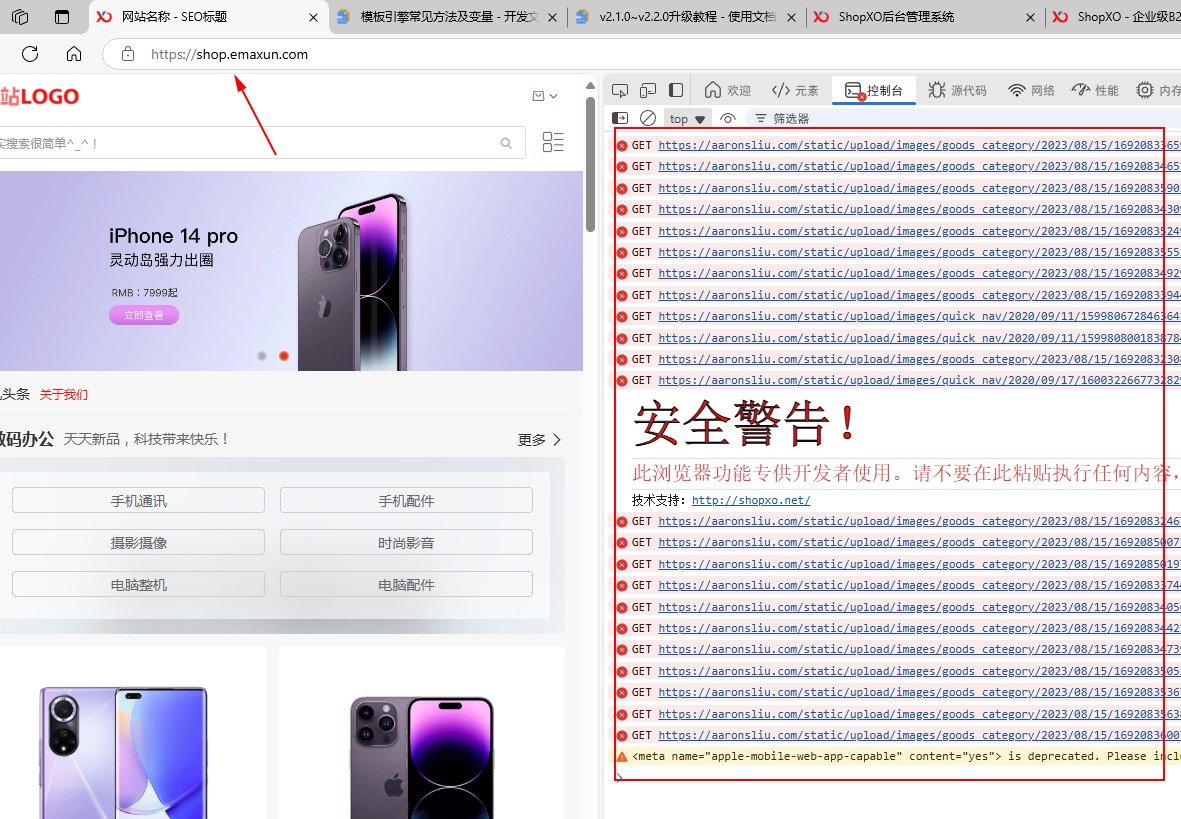Close the 网站名称 - SEO标题 tab

click(x=313, y=17)
